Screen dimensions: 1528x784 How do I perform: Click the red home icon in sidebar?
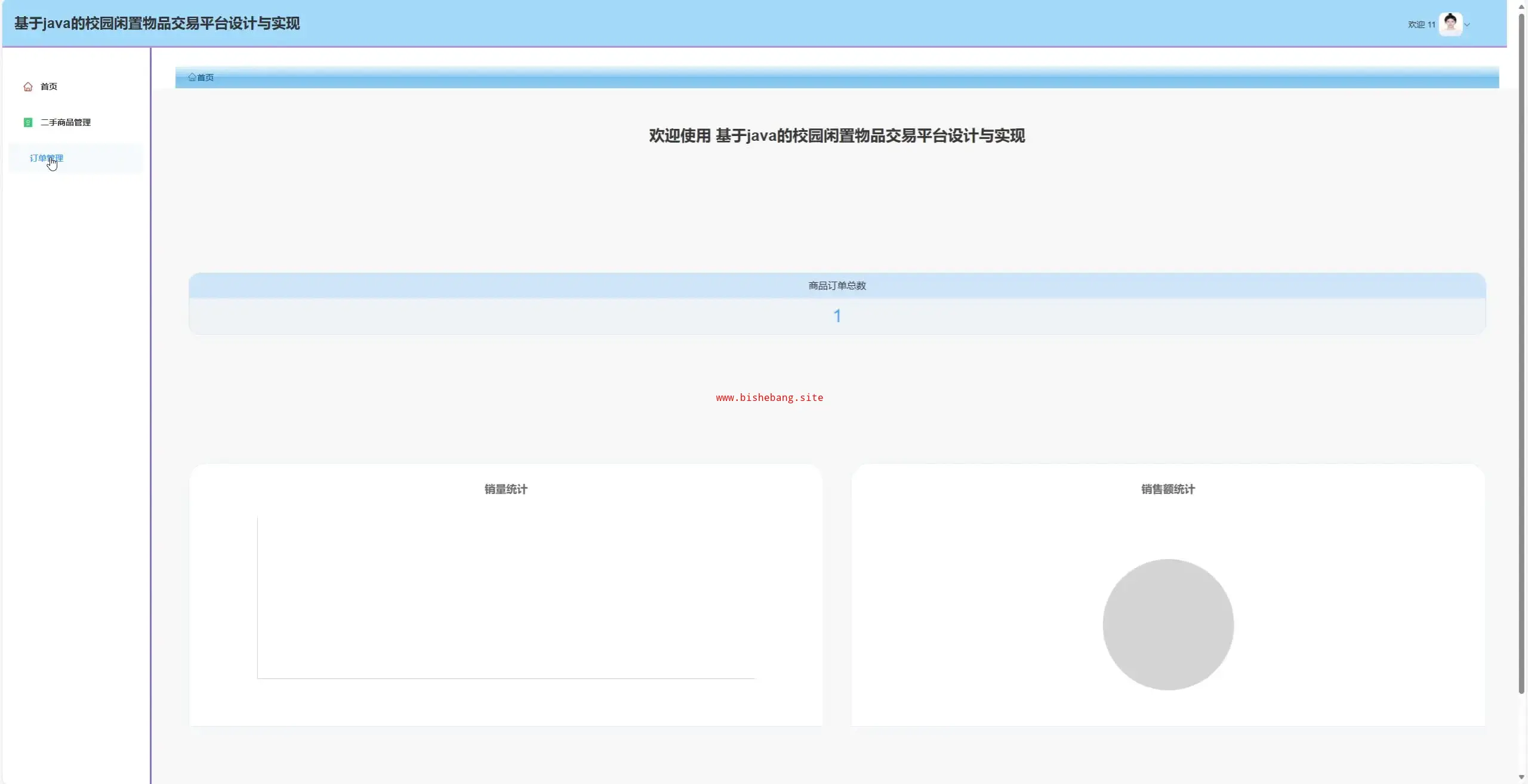tap(28, 87)
